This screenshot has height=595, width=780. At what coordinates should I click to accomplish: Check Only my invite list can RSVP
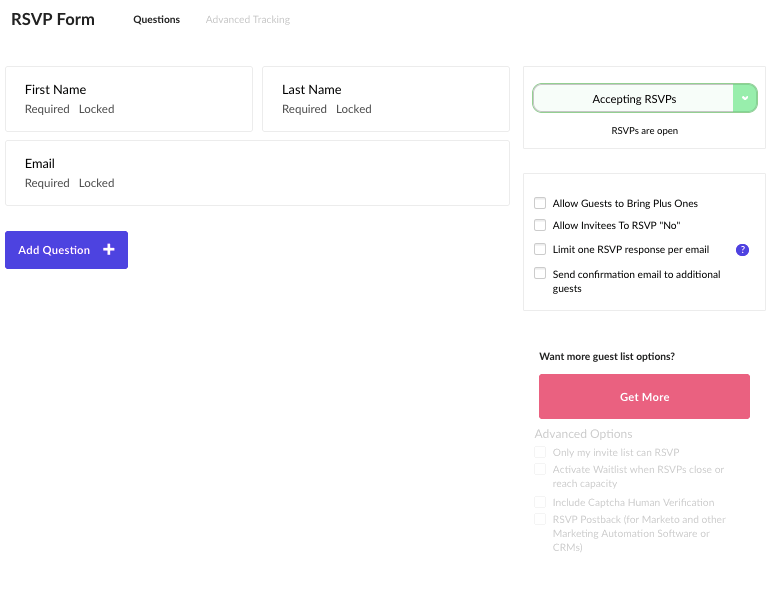(540, 452)
